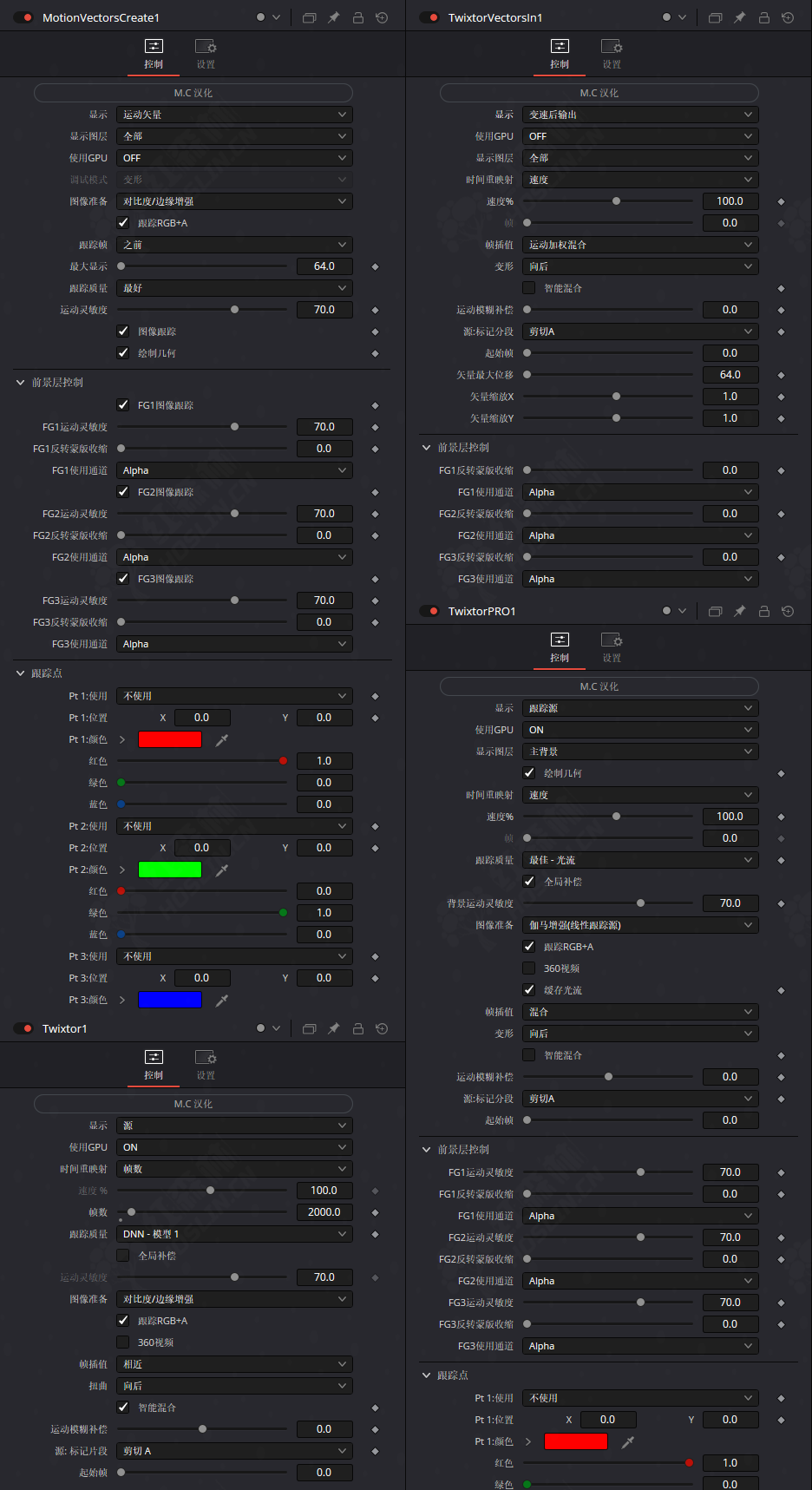
Task: Enable 智能混合 in TwixtorVectorsIn1
Action: point(529,288)
